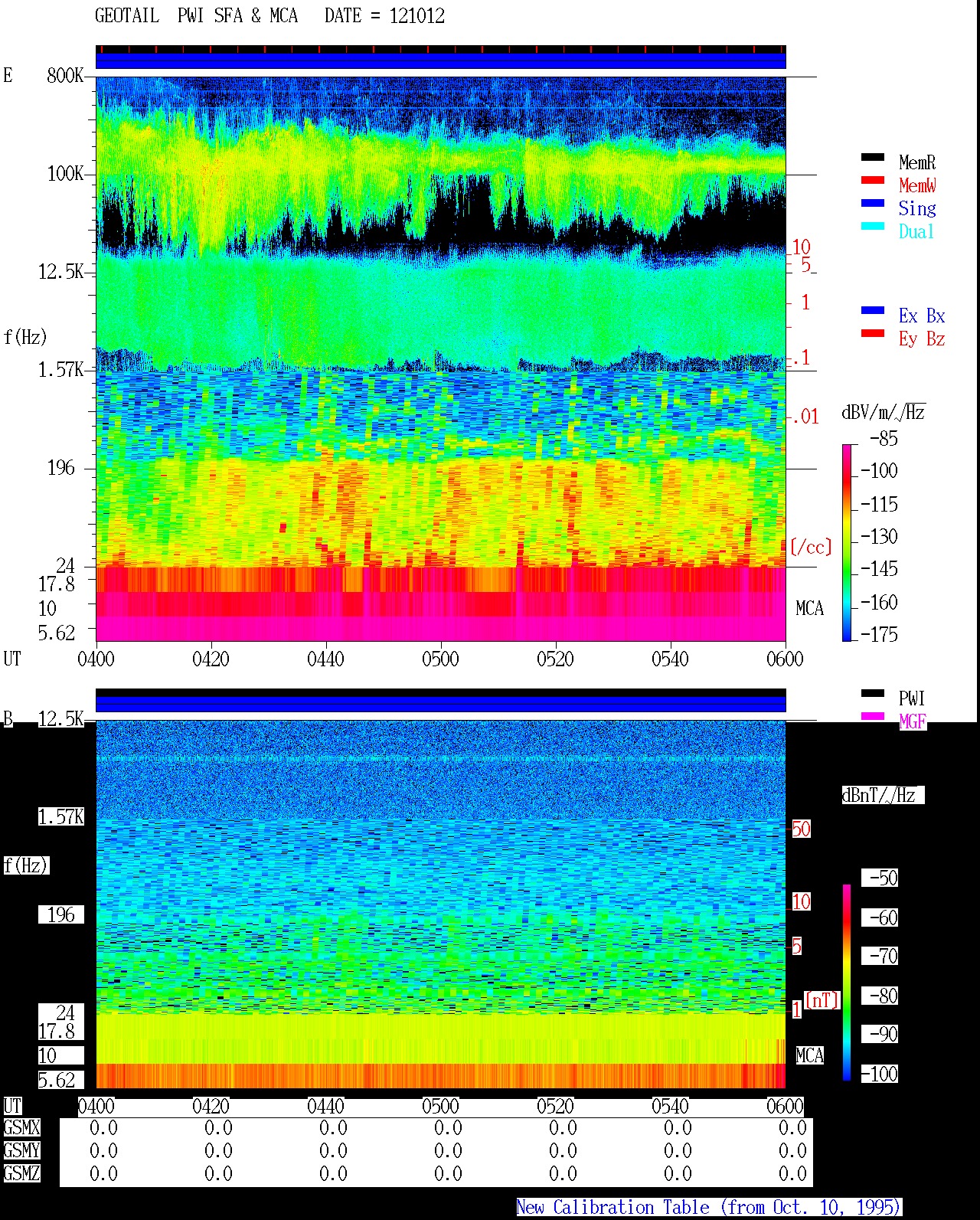The image size is (980, 1220).
Task: Click the 0500 time label under the electric spectrogram
Action: coord(440,659)
